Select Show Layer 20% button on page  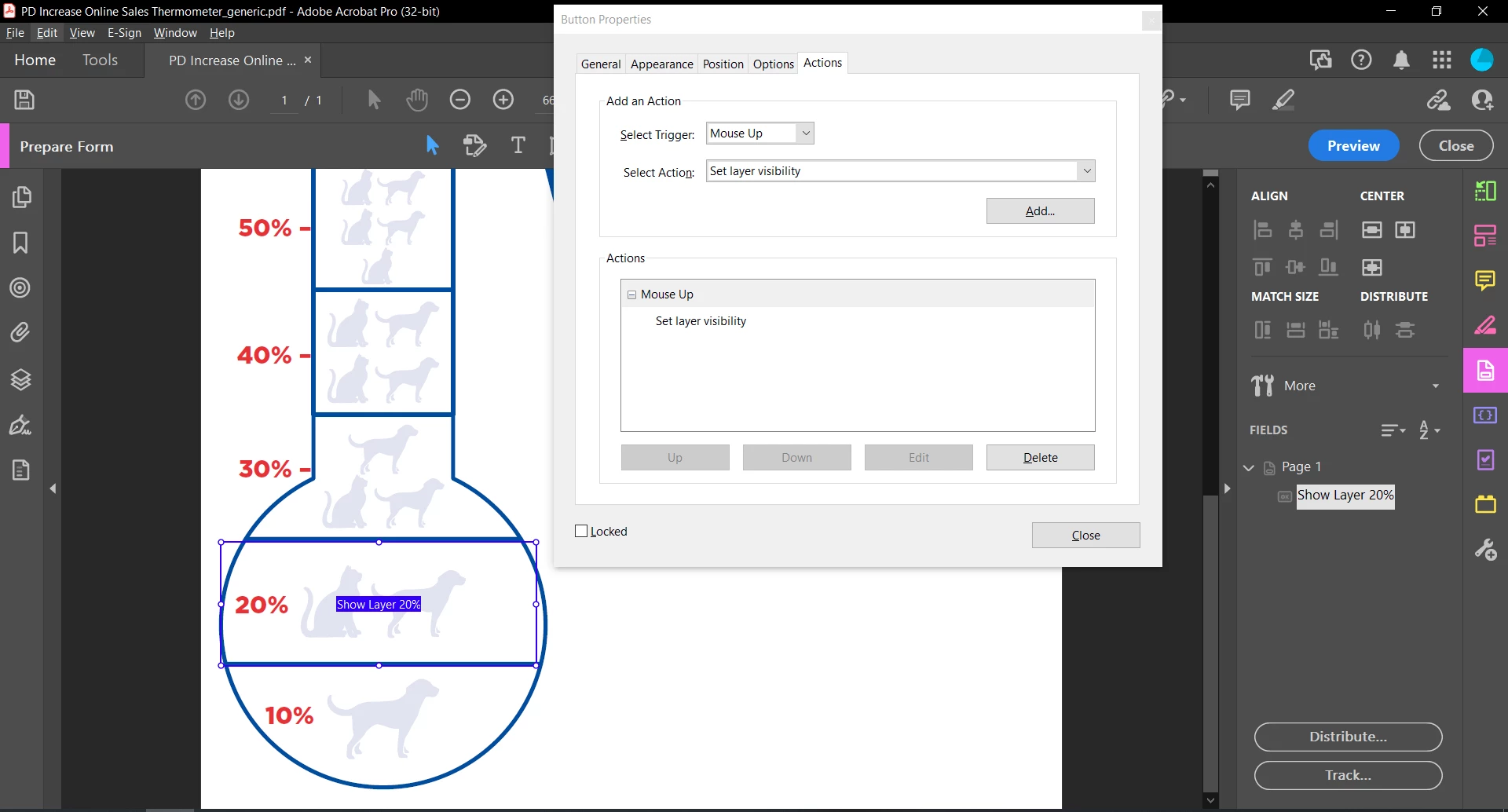[x=379, y=604]
